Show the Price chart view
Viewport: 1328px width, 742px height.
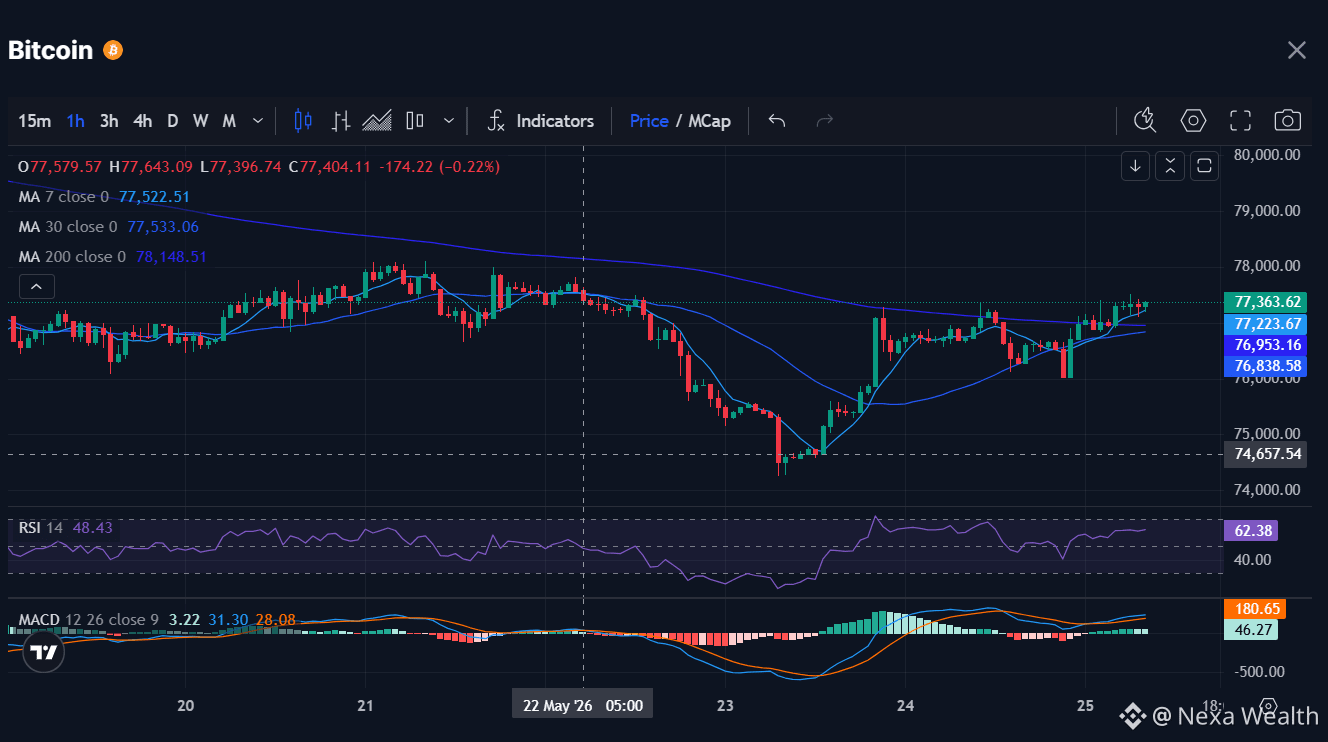coord(649,121)
